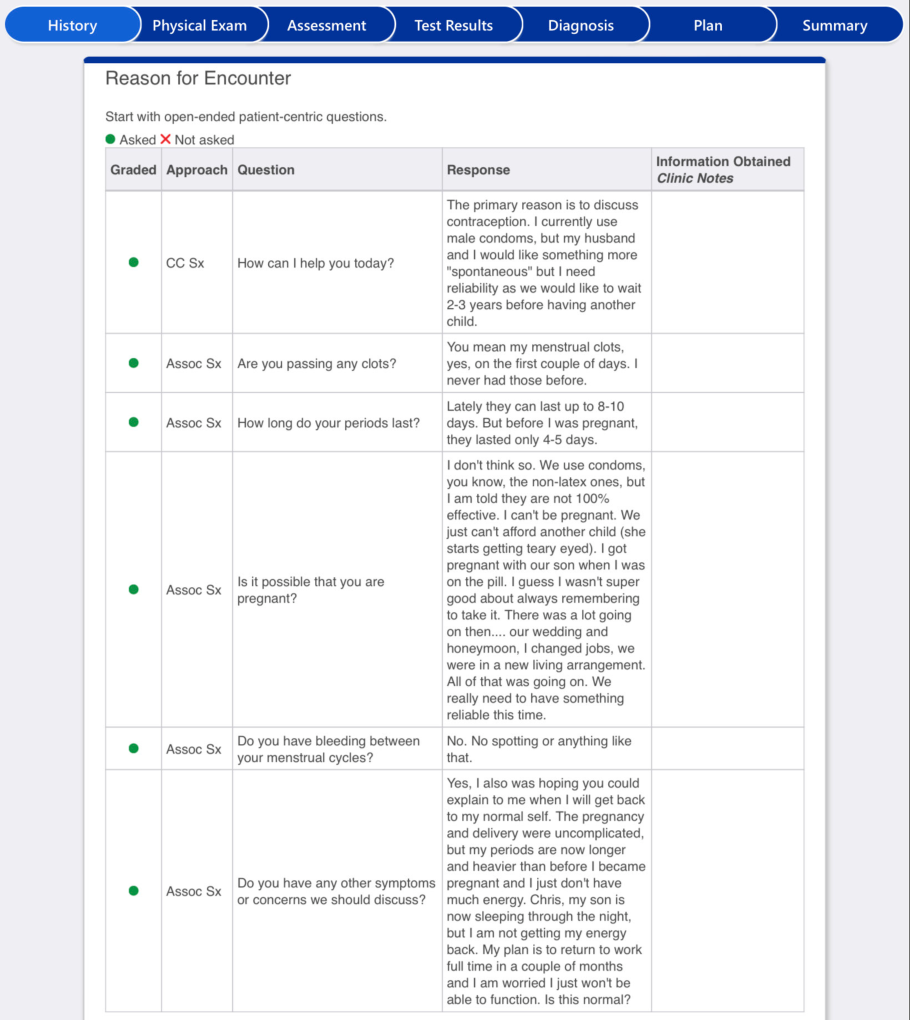This screenshot has width=910, height=1020.
Task: Switch to the Physical Exam tab
Action: click(199, 25)
